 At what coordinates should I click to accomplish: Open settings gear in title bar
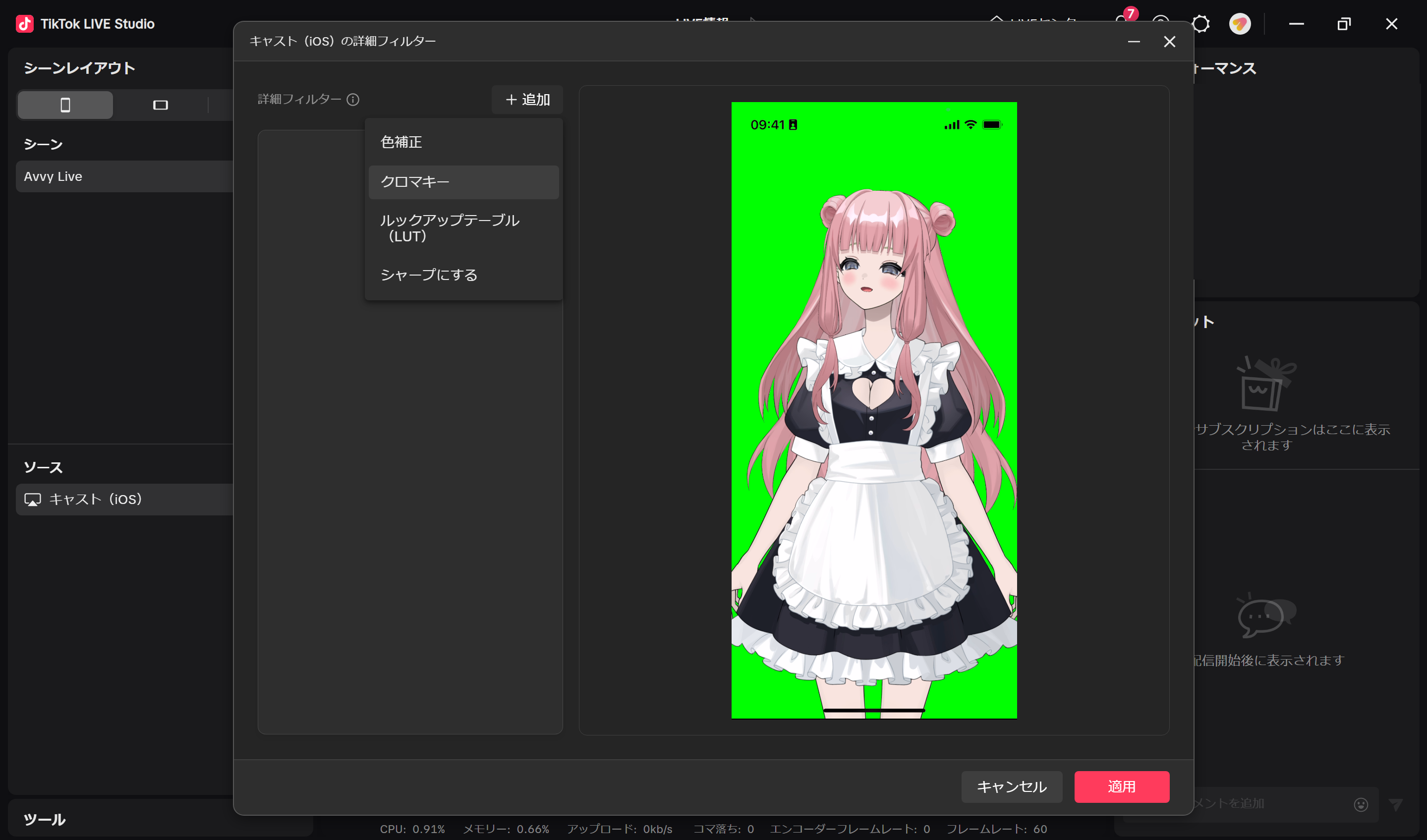point(1200,24)
